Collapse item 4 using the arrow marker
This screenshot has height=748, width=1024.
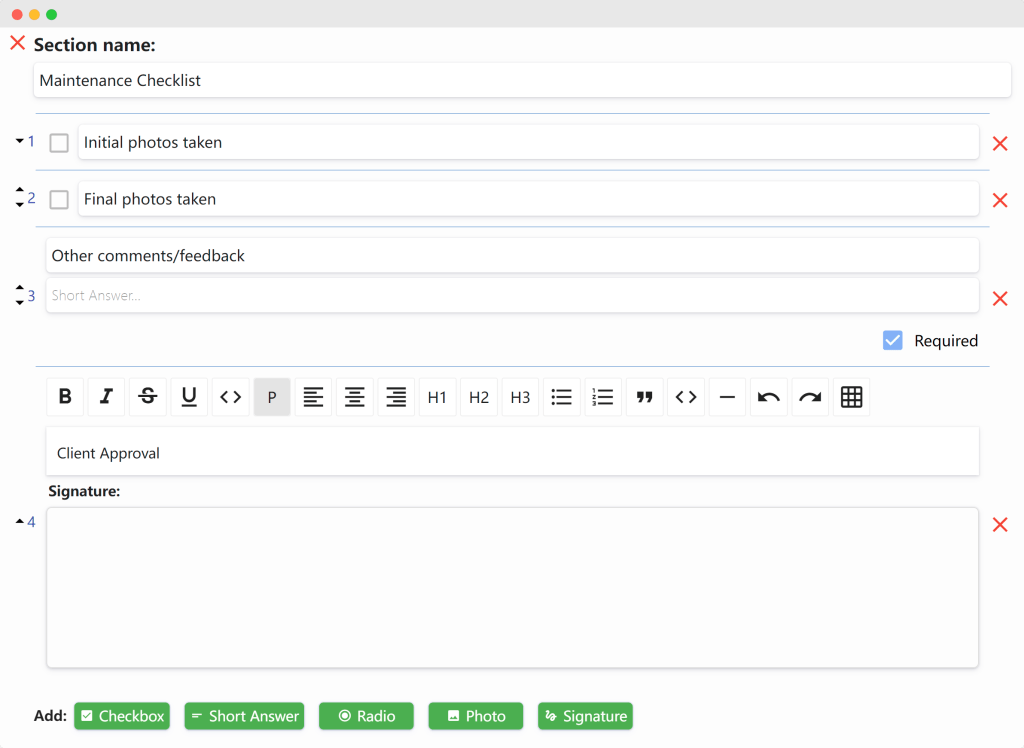coord(18,521)
